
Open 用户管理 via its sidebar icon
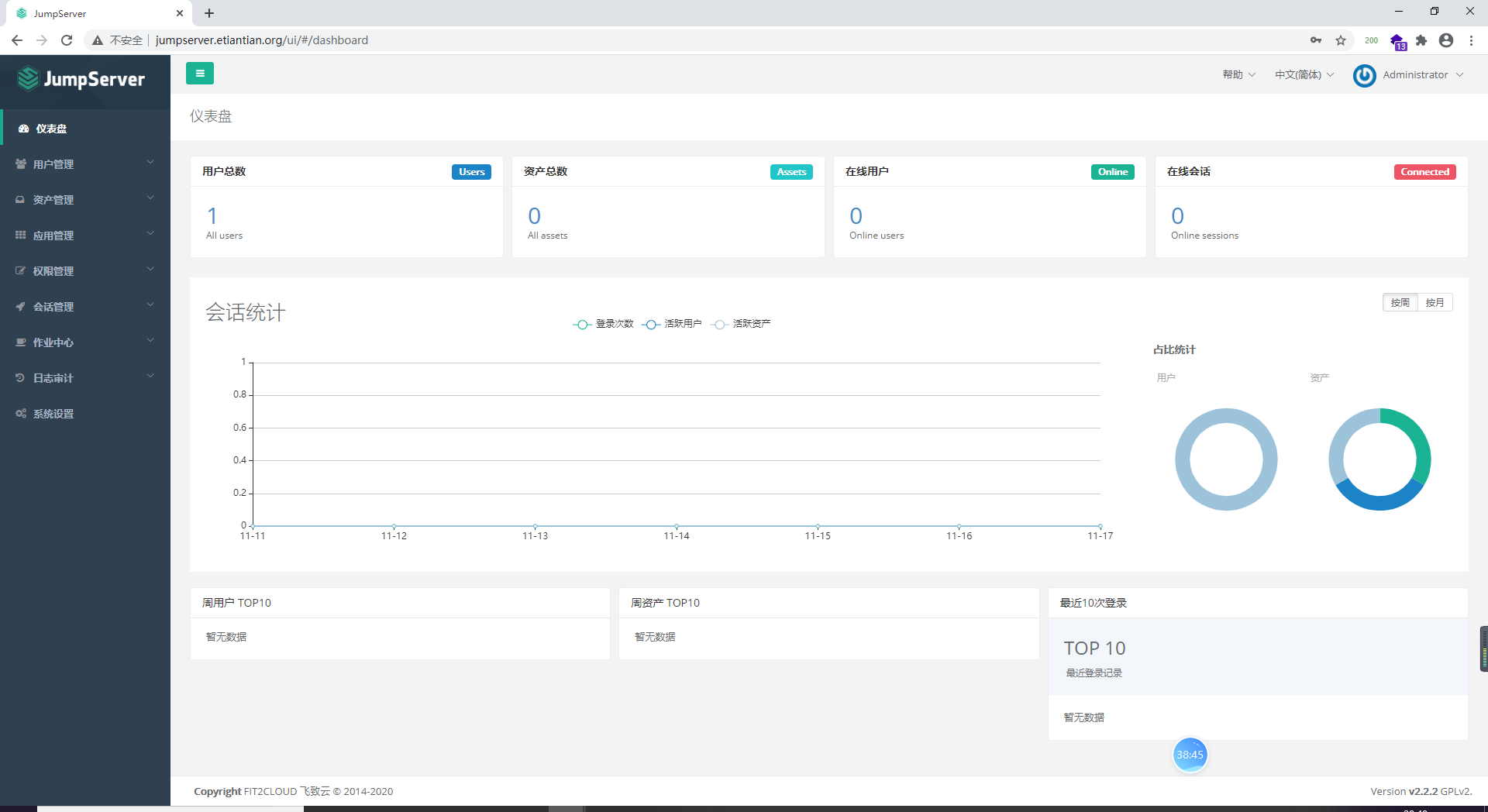20,163
